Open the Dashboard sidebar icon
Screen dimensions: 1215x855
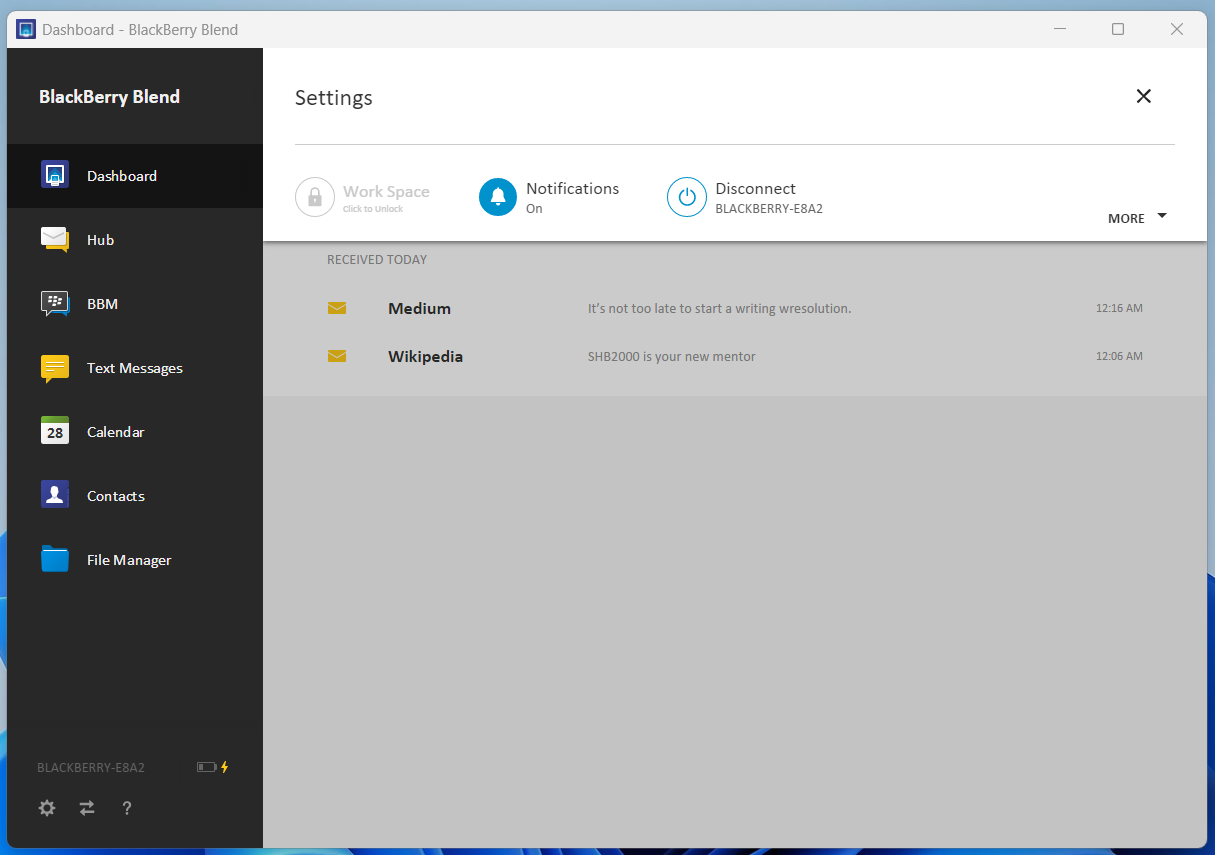(55, 175)
